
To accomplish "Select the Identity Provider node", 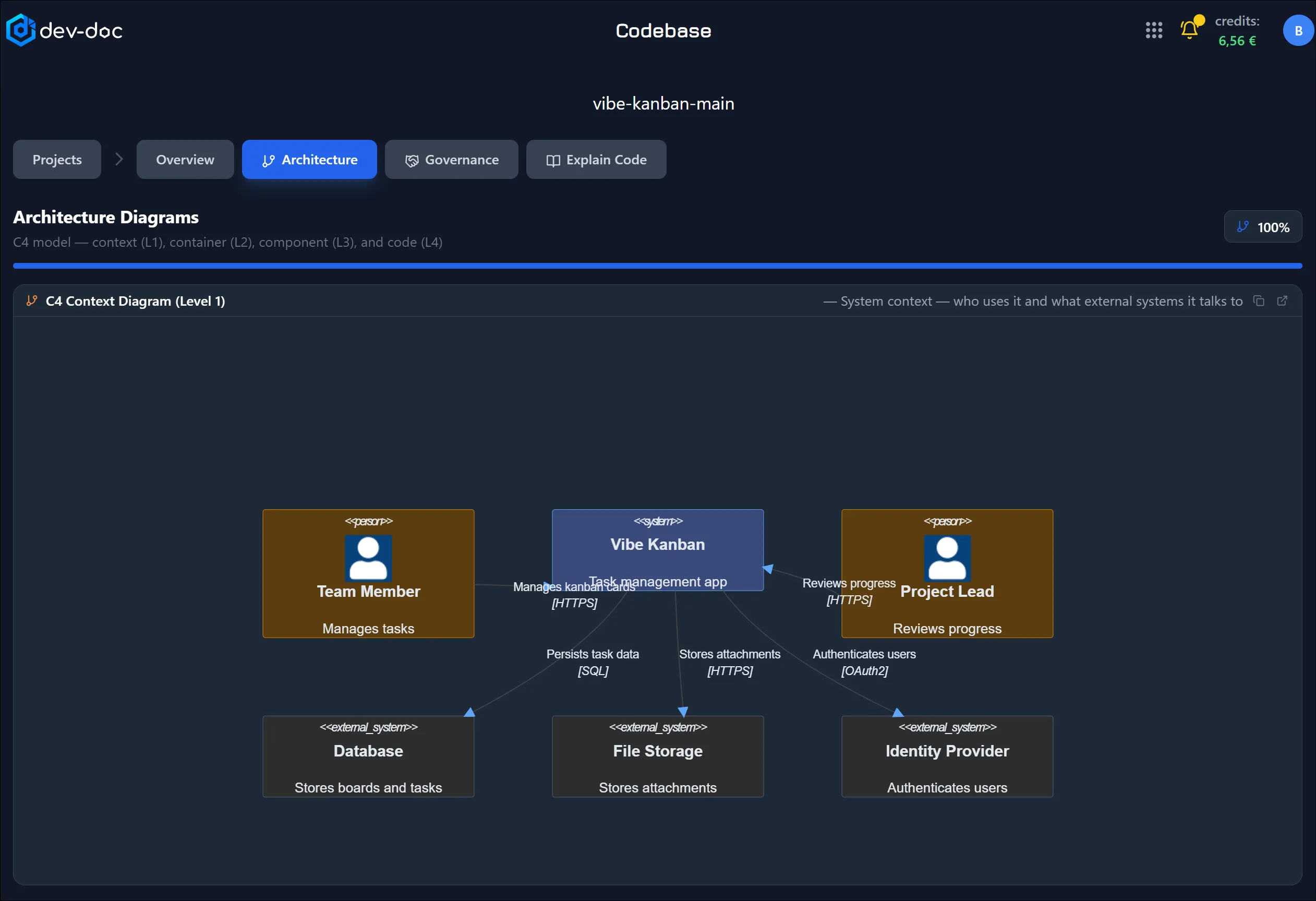I will (947, 756).
